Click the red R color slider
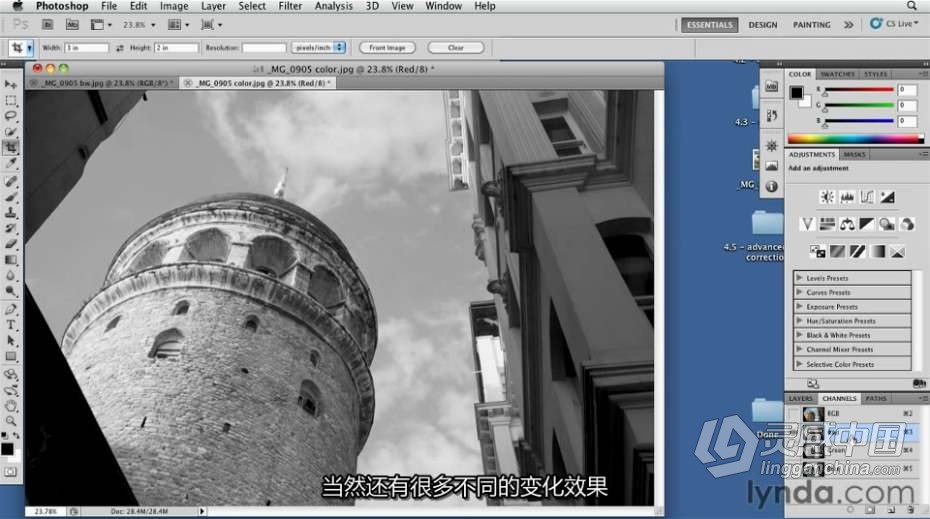This screenshot has width=930, height=519. click(859, 90)
